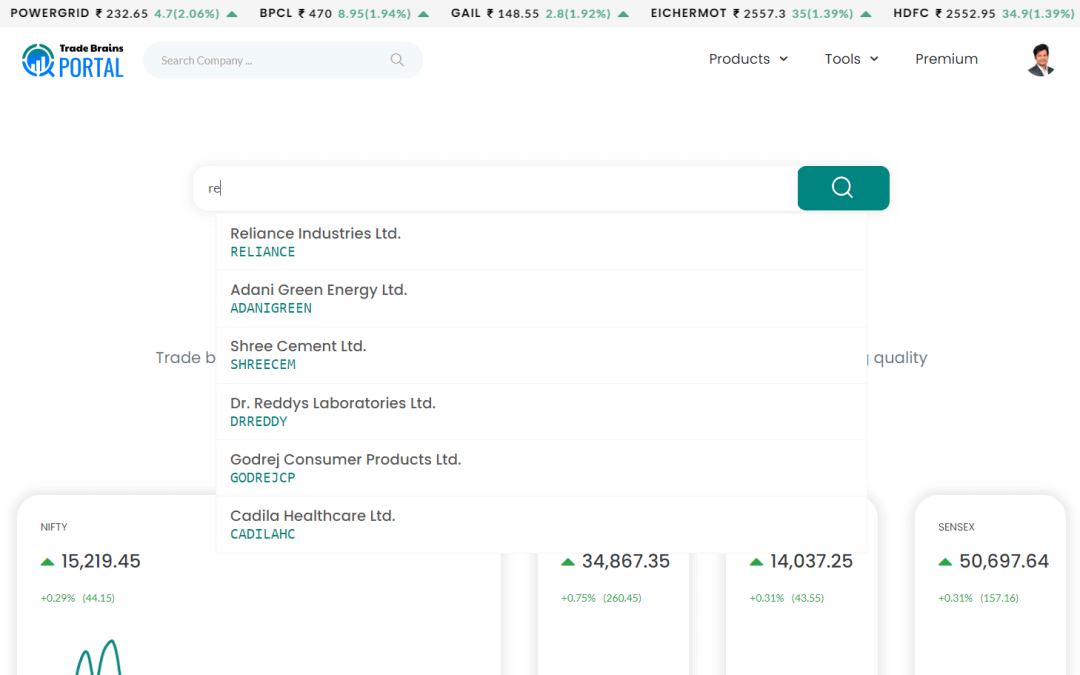Click the magnifier icon in header search

[x=397, y=60]
